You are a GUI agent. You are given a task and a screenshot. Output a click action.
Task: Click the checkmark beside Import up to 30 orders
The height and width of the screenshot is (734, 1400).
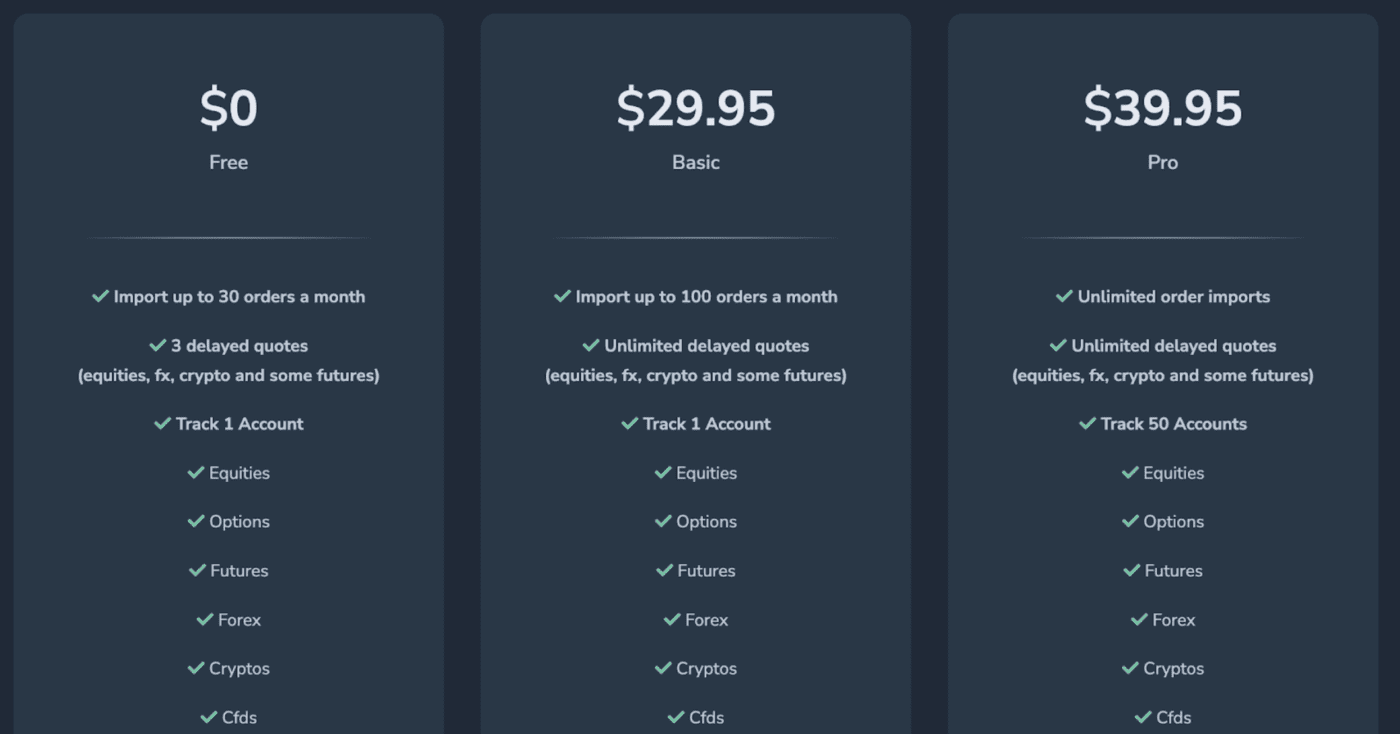tap(100, 297)
